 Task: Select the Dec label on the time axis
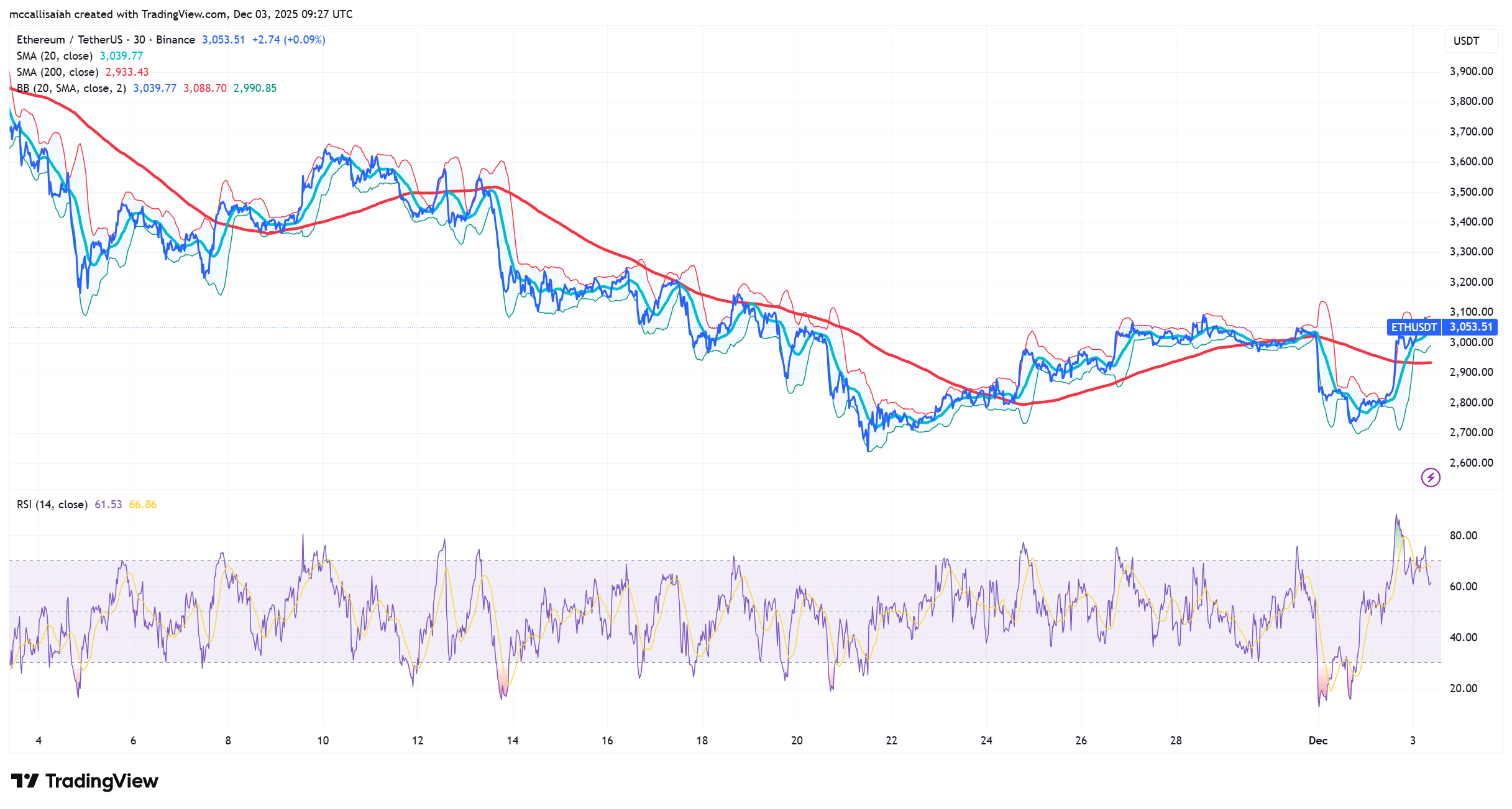(x=1318, y=740)
